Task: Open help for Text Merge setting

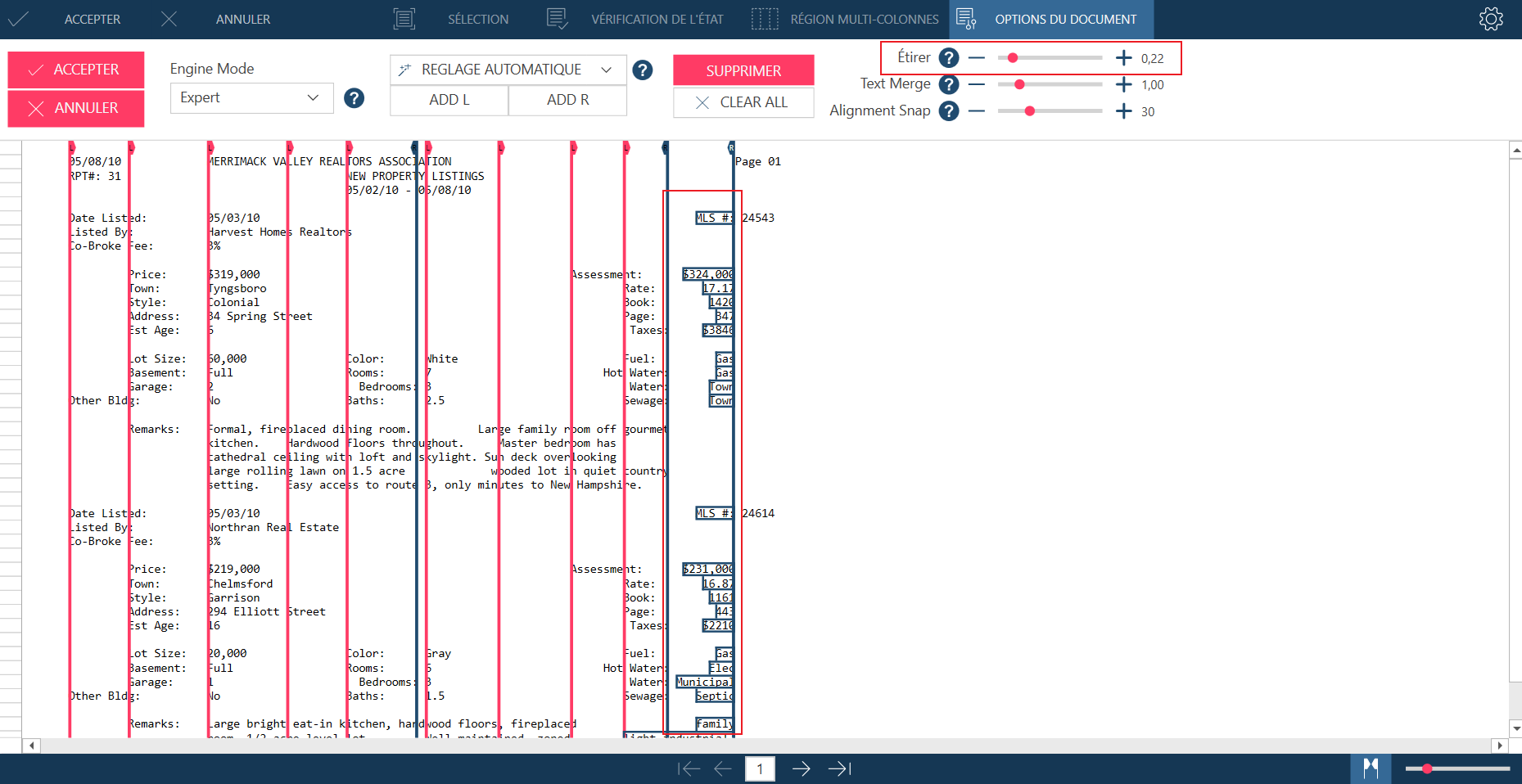Action: point(949,84)
